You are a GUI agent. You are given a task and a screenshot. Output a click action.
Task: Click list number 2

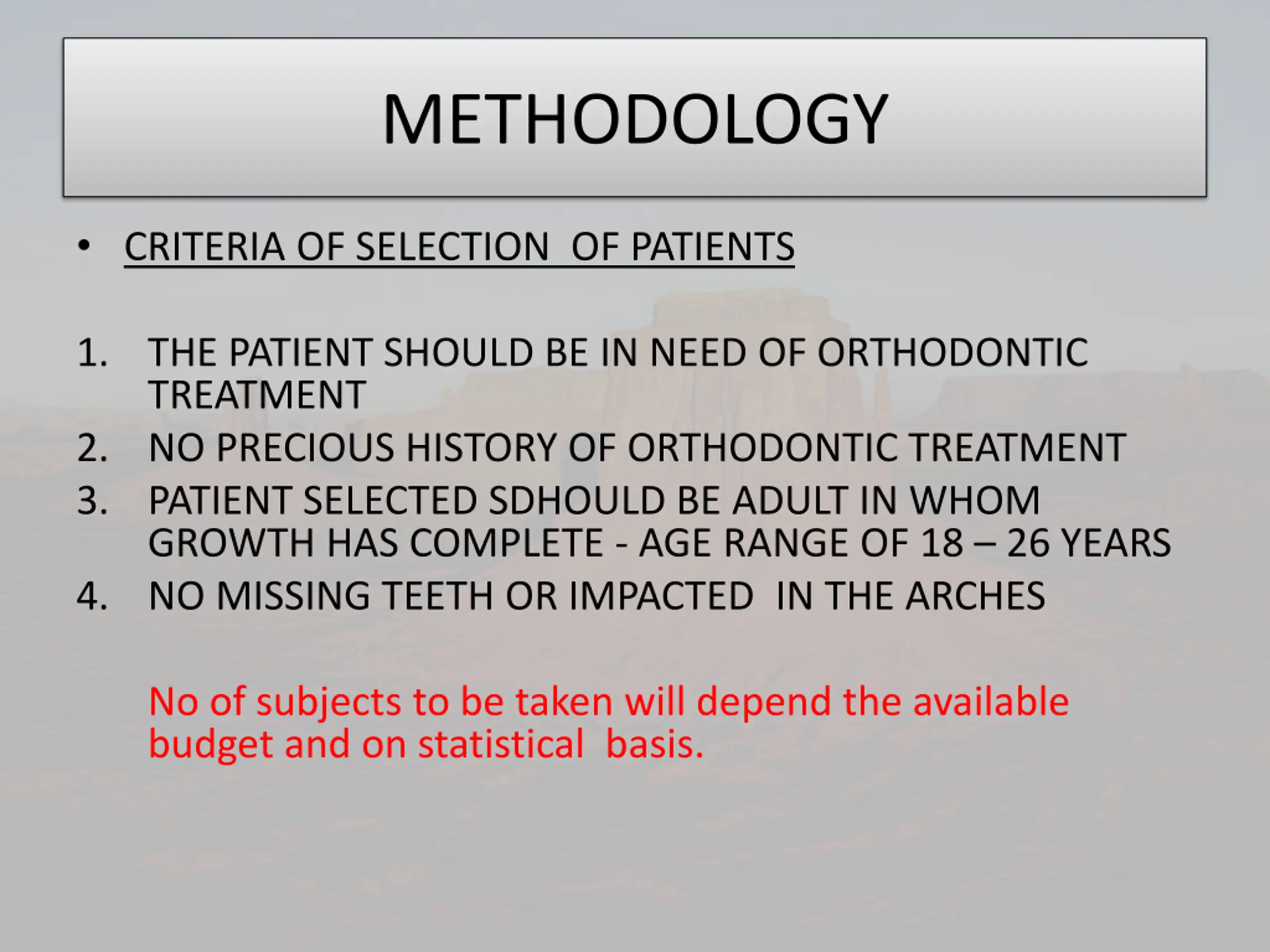[92, 448]
